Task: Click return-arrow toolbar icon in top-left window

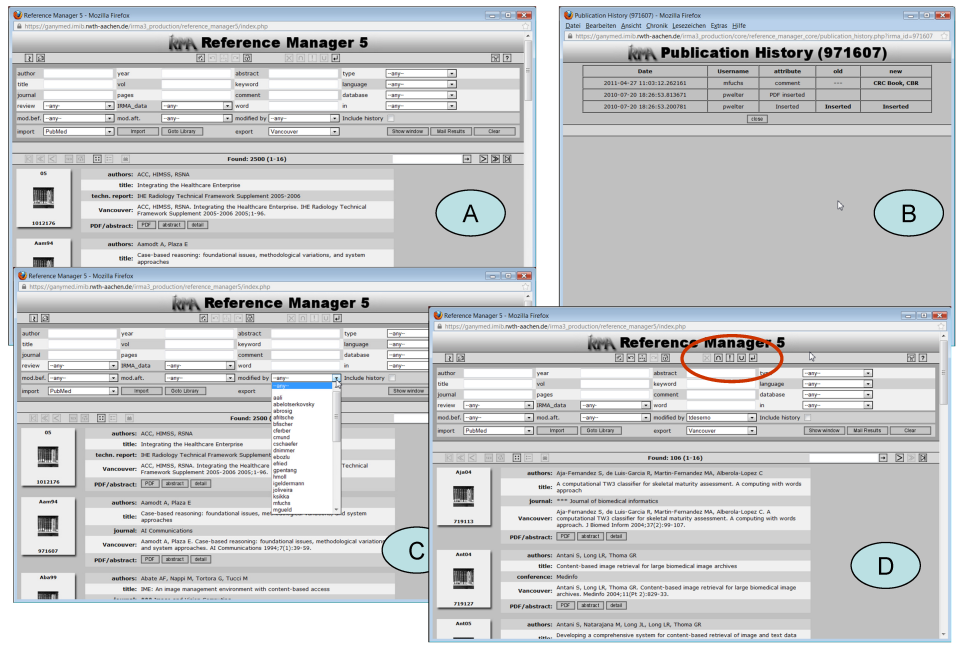Action: (335, 58)
